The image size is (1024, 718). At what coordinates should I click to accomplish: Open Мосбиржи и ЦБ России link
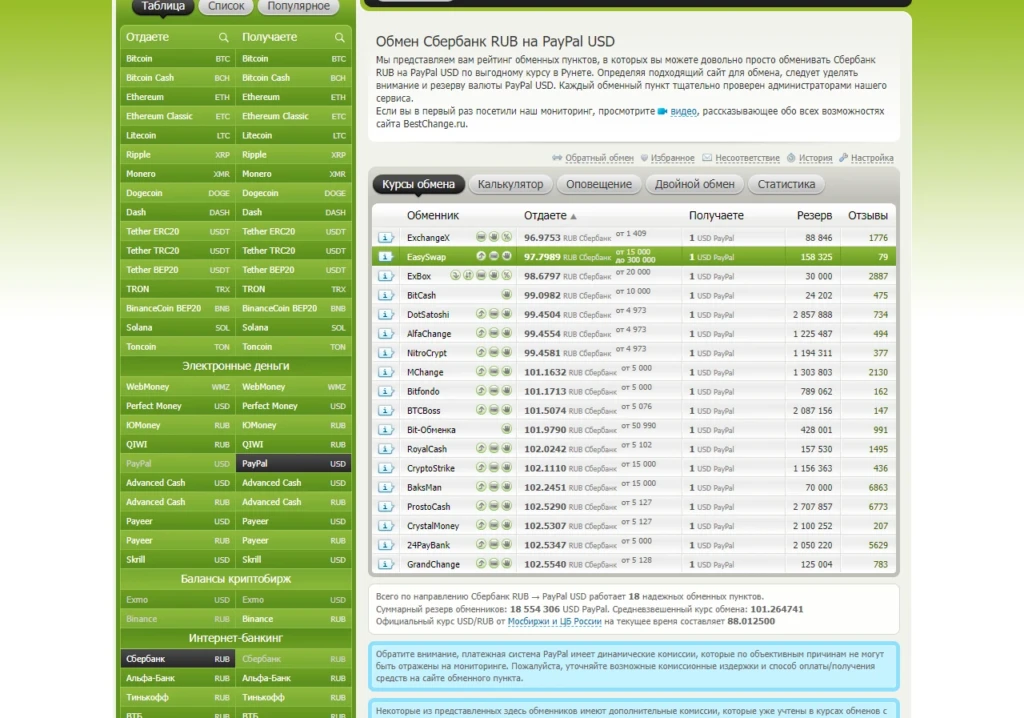554,621
